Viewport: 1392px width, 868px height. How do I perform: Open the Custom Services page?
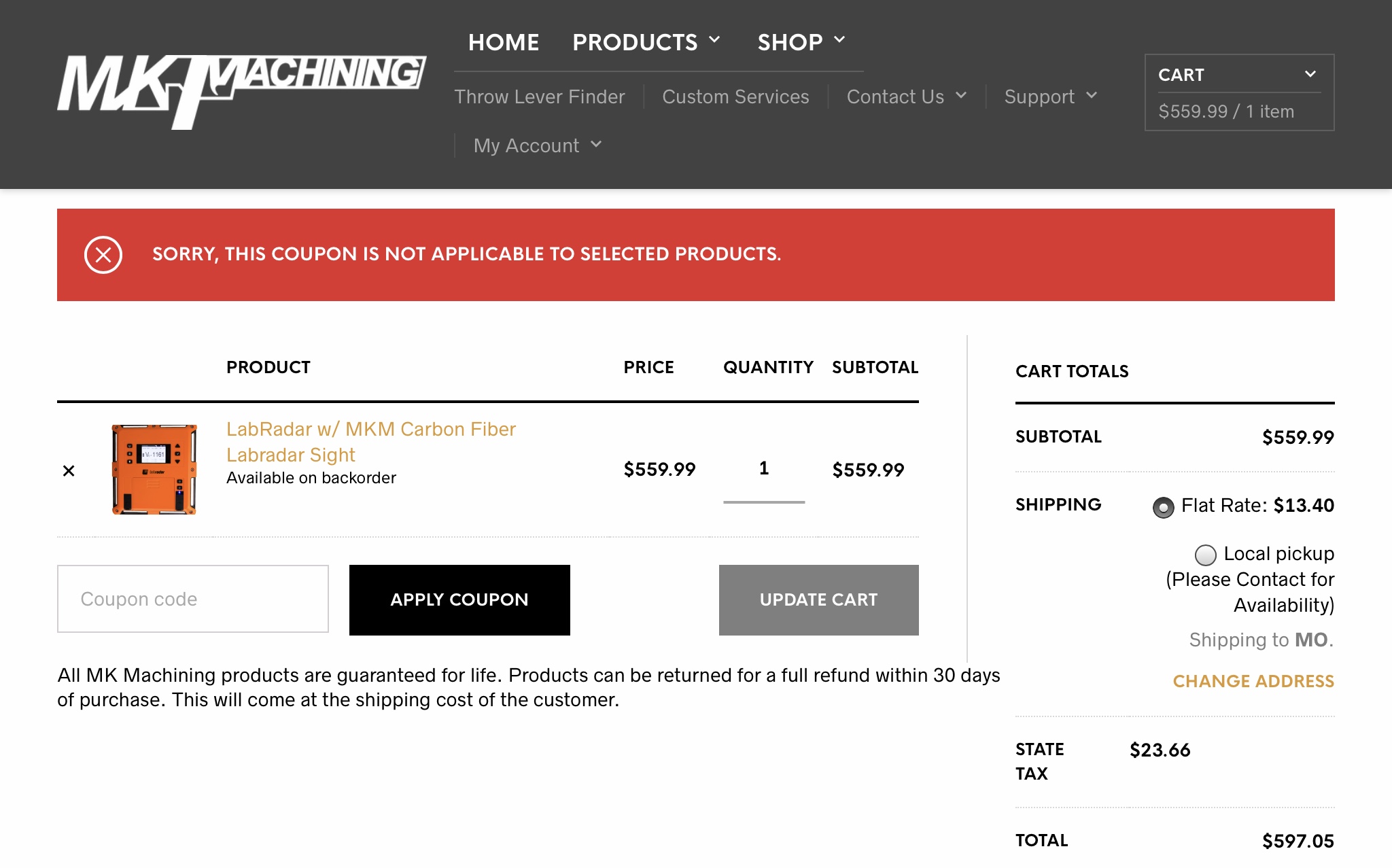(735, 97)
